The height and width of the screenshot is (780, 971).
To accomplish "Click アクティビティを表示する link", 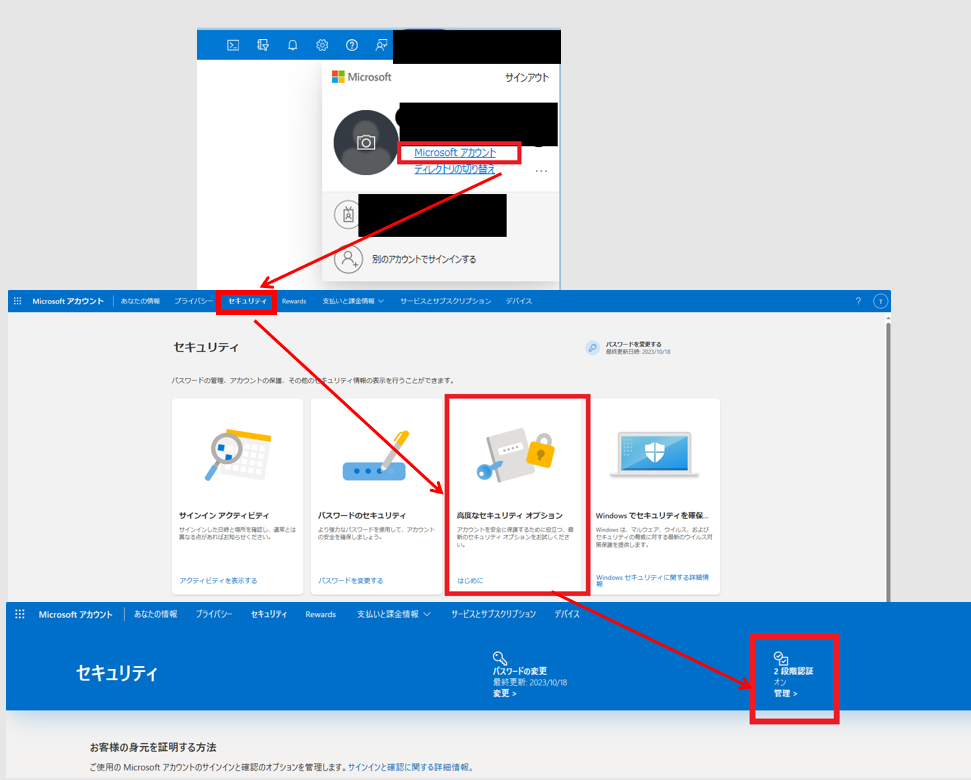I will click(218, 581).
